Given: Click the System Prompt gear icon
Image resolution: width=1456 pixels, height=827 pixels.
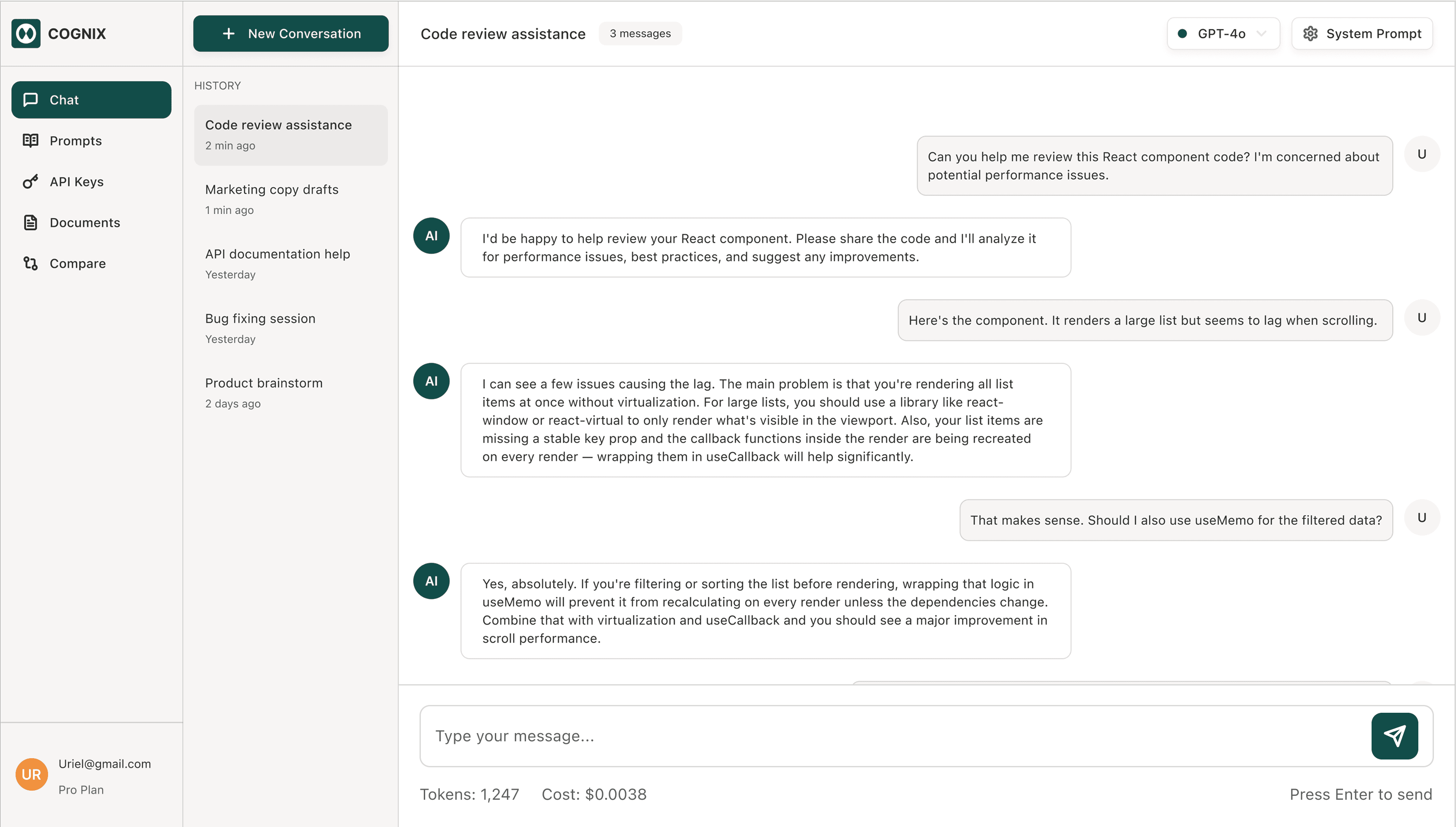Looking at the screenshot, I should [1310, 33].
